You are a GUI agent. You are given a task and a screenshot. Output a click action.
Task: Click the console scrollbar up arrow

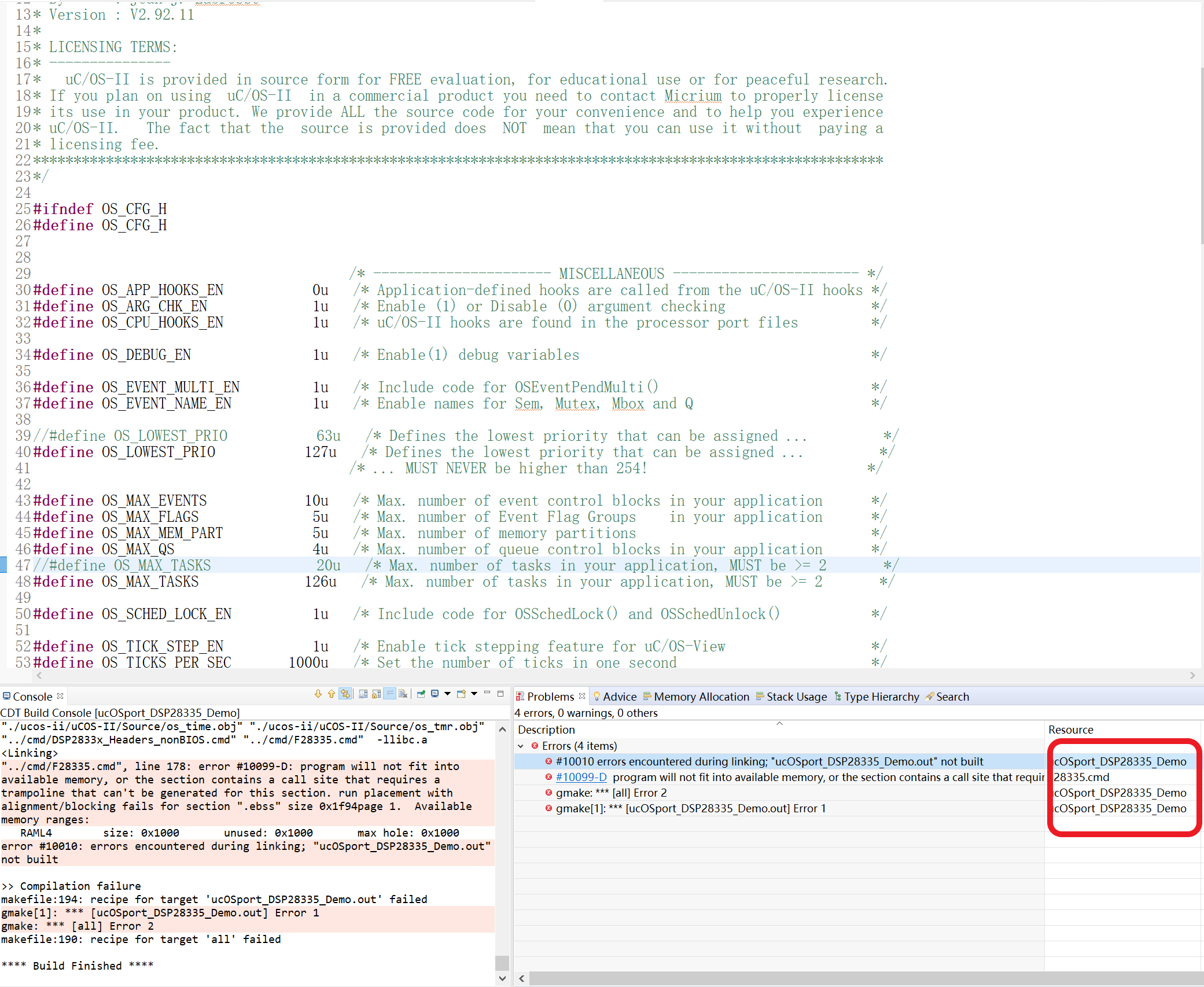click(x=502, y=729)
